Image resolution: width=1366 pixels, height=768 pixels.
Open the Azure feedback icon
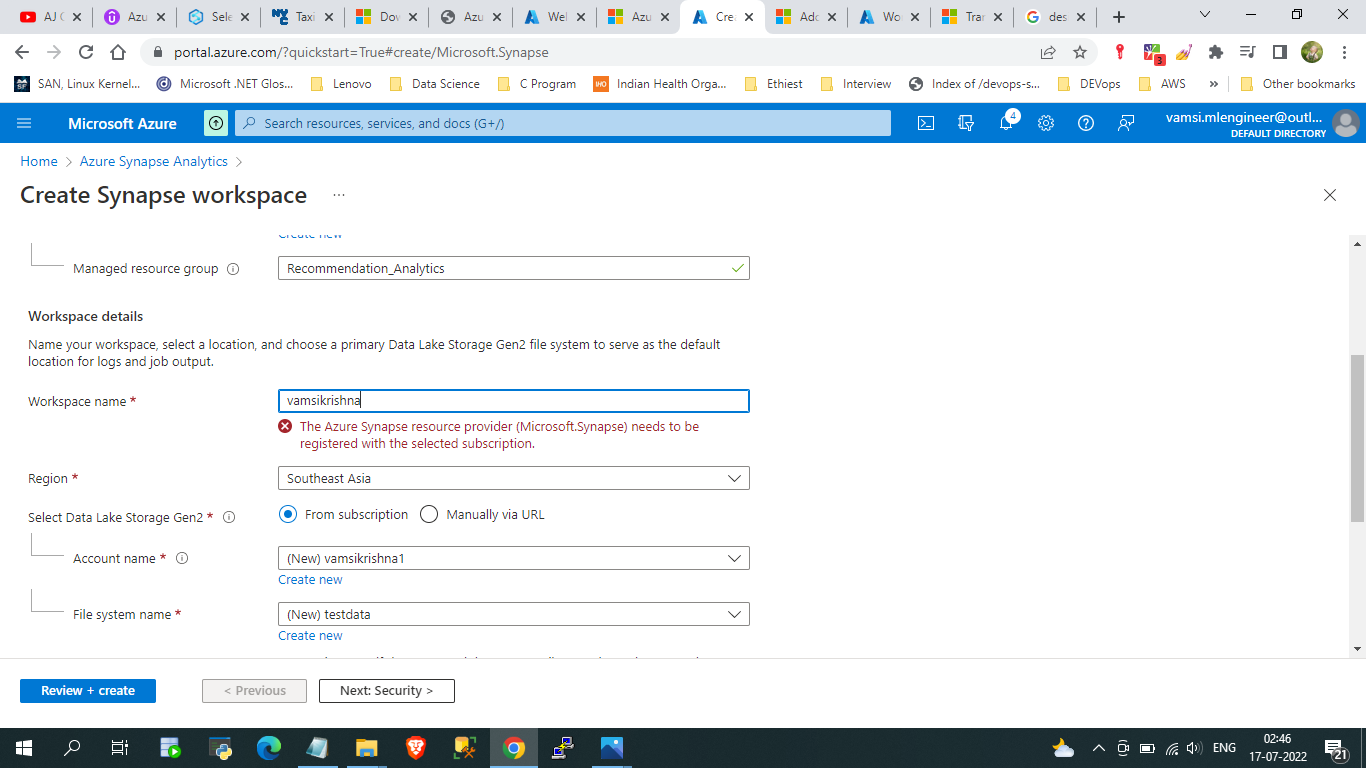coord(1126,123)
